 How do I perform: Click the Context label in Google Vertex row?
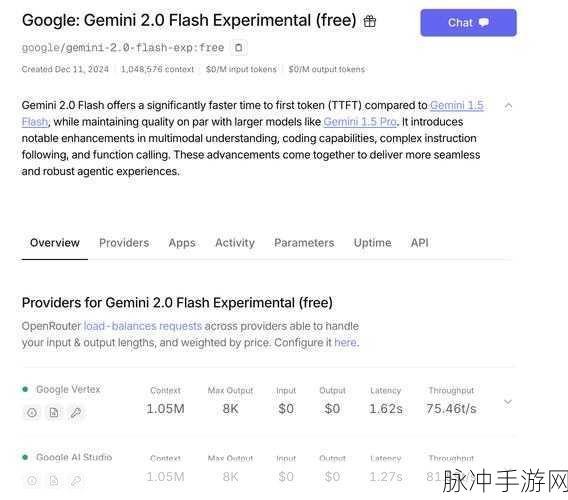166,391
